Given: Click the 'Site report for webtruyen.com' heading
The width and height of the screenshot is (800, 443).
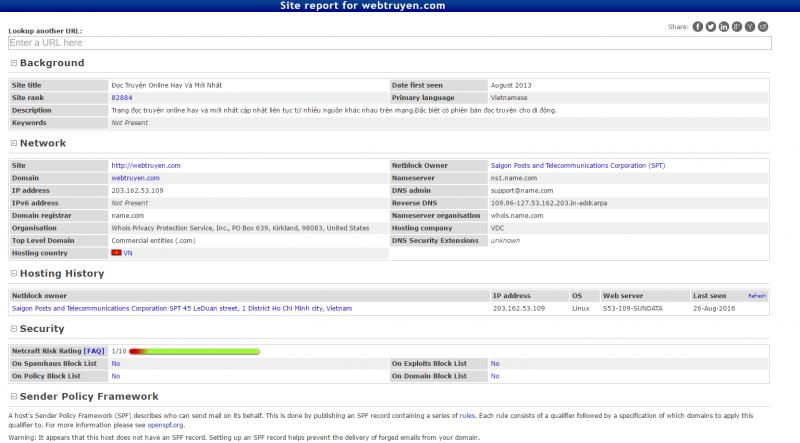Looking at the screenshot, I should 362,6.
